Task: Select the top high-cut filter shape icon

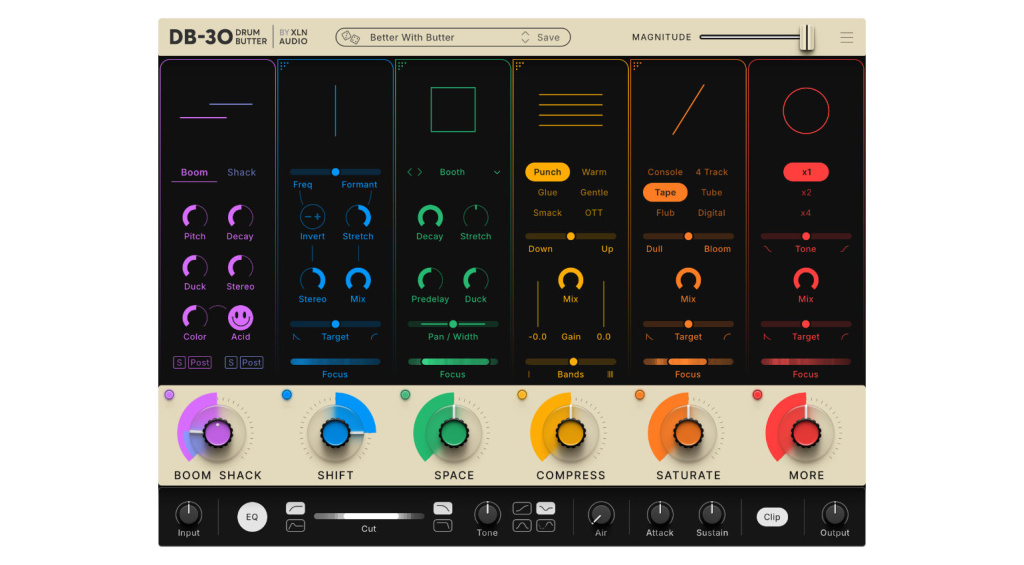Action: (443, 509)
